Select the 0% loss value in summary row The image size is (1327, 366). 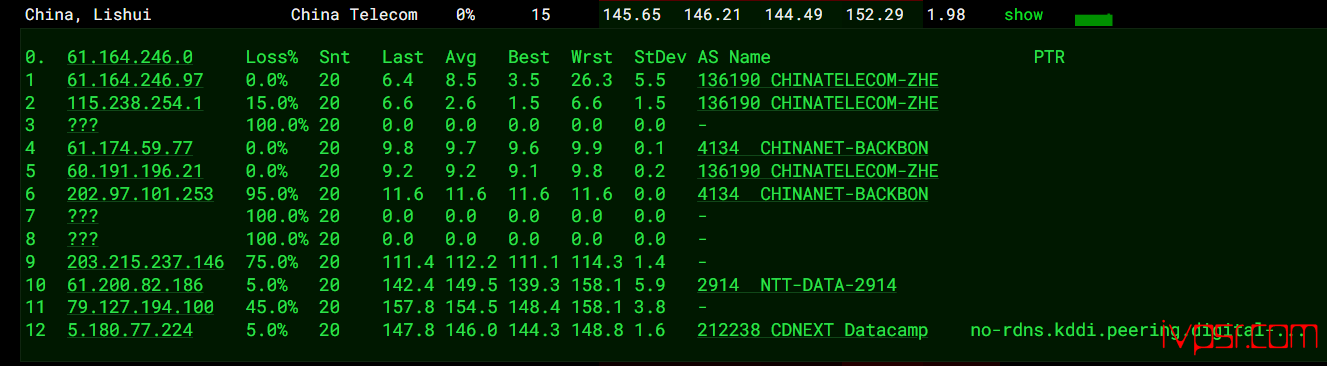pyautogui.click(x=465, y=15)
